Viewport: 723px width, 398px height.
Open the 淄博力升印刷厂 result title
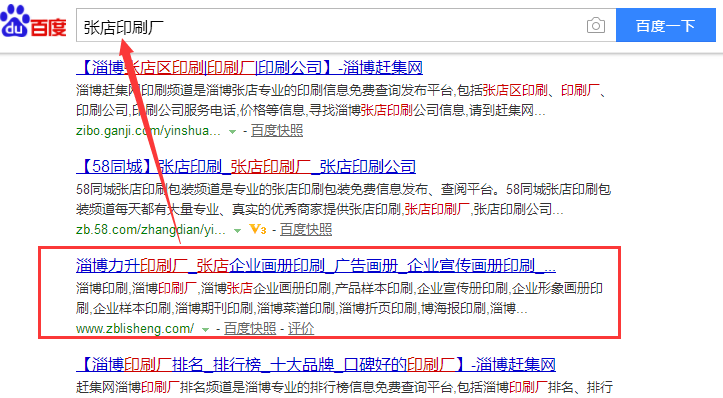click(316, 266)
